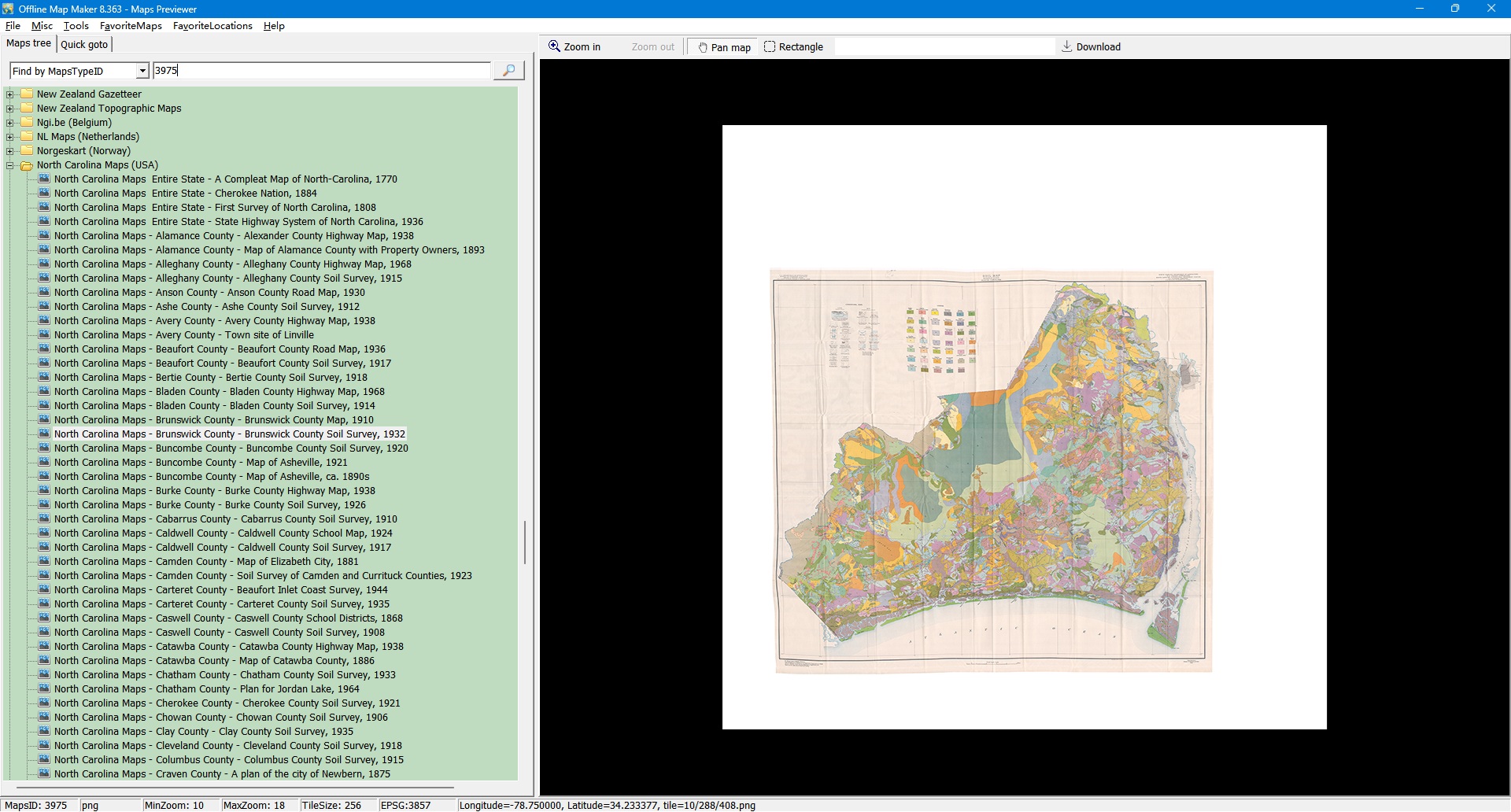1511x812 pixels.
Task: Click the Offline Map Maker app icon
Action: [x=9, y=9]
